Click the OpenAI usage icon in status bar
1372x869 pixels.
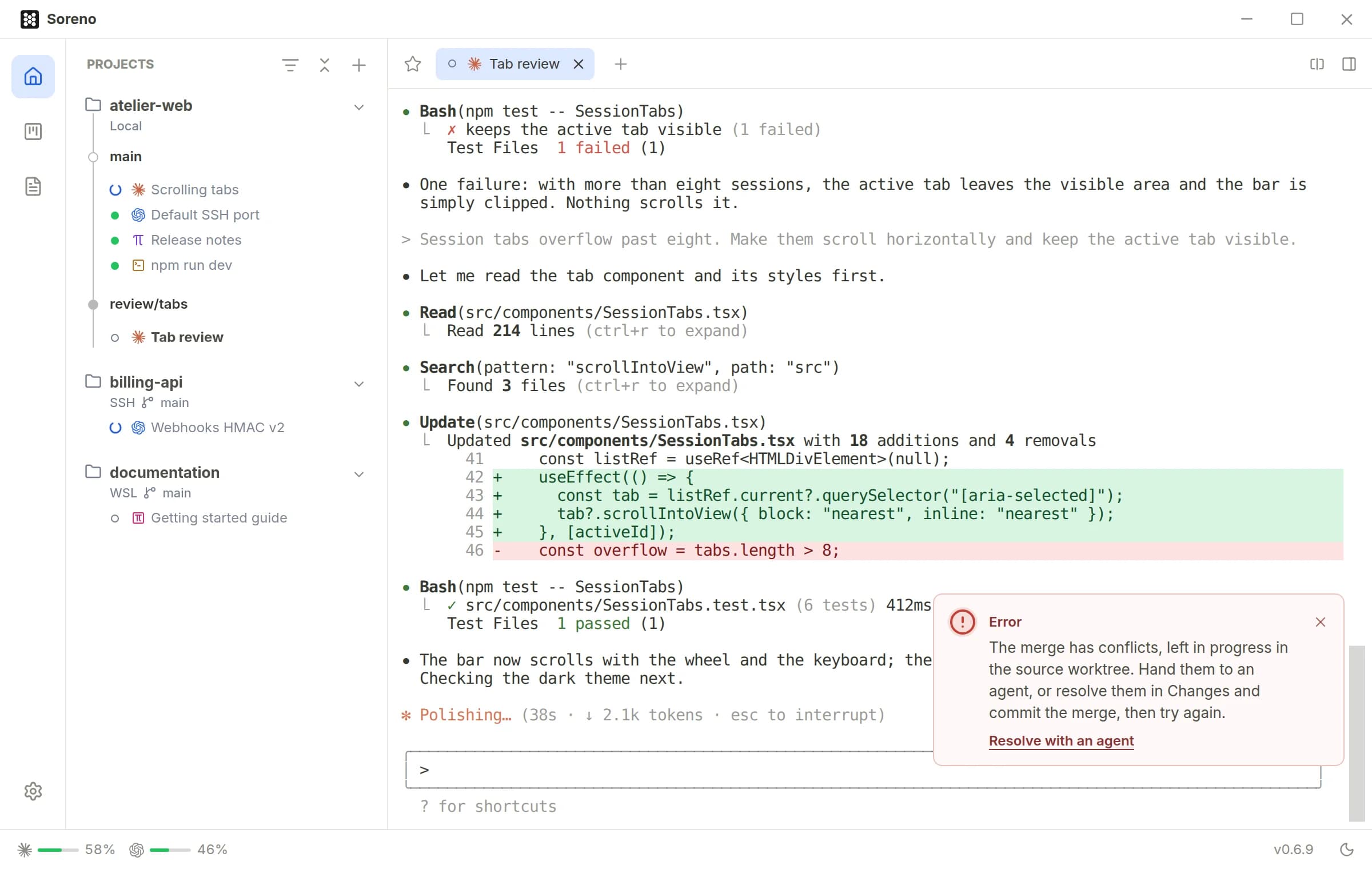click(x=137, y=850)
